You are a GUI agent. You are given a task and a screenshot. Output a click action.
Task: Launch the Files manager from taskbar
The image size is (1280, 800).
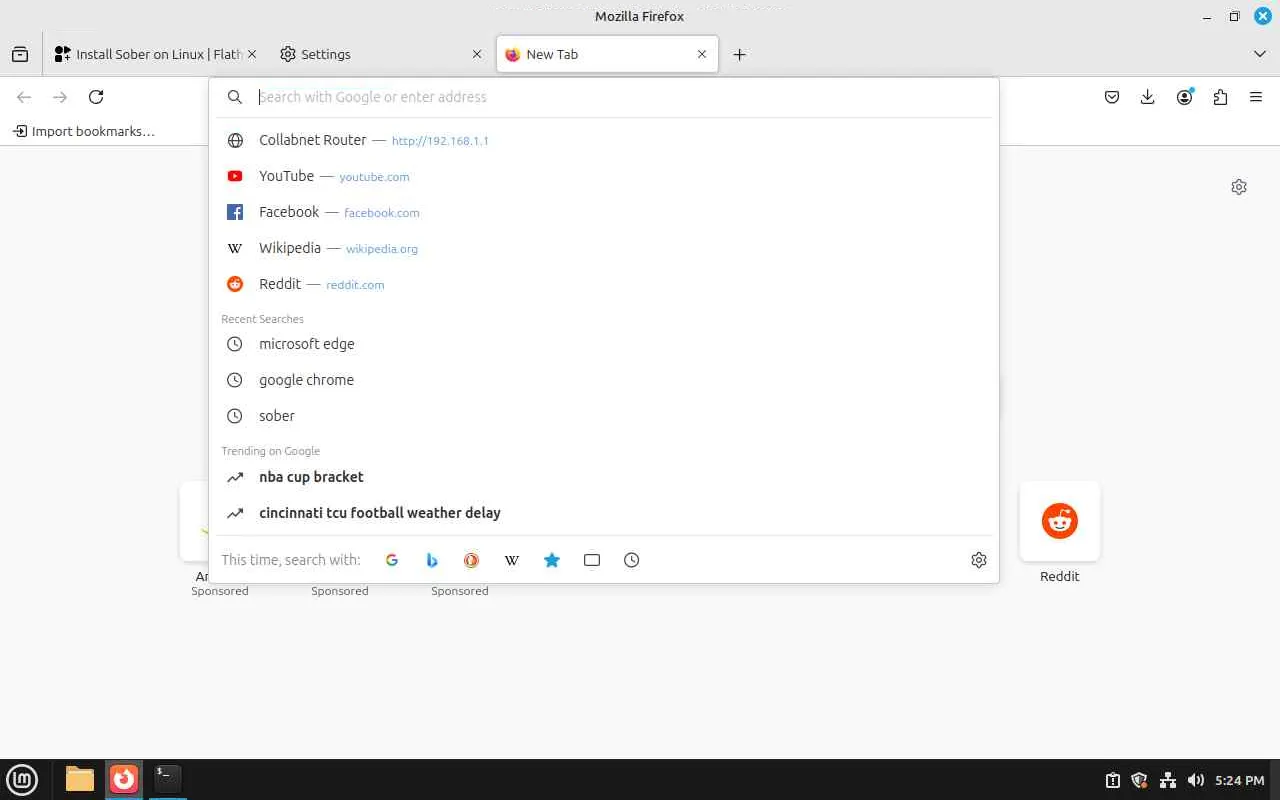(80, 779)
